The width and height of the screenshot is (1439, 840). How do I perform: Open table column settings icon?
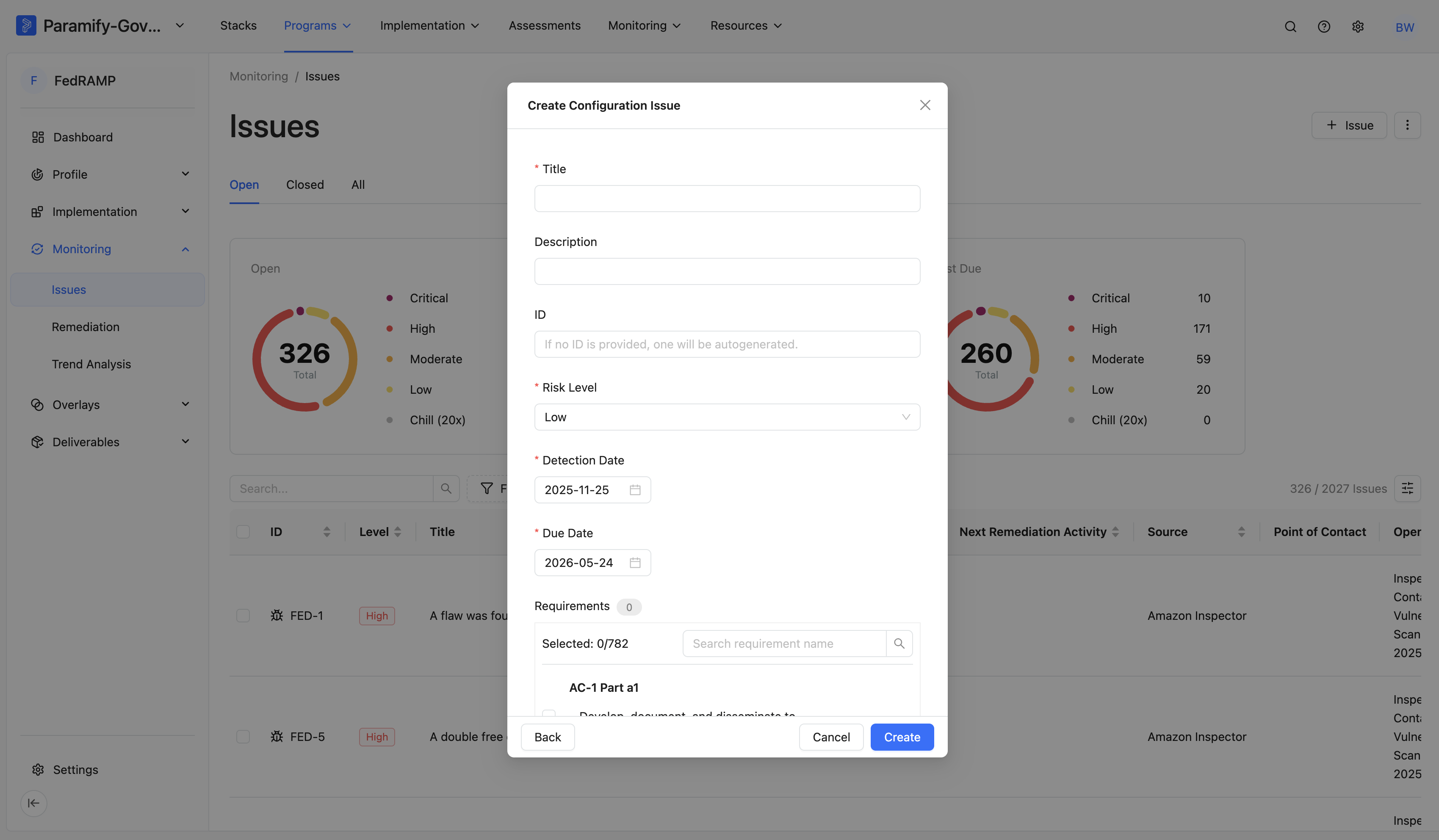point(1407,488)
